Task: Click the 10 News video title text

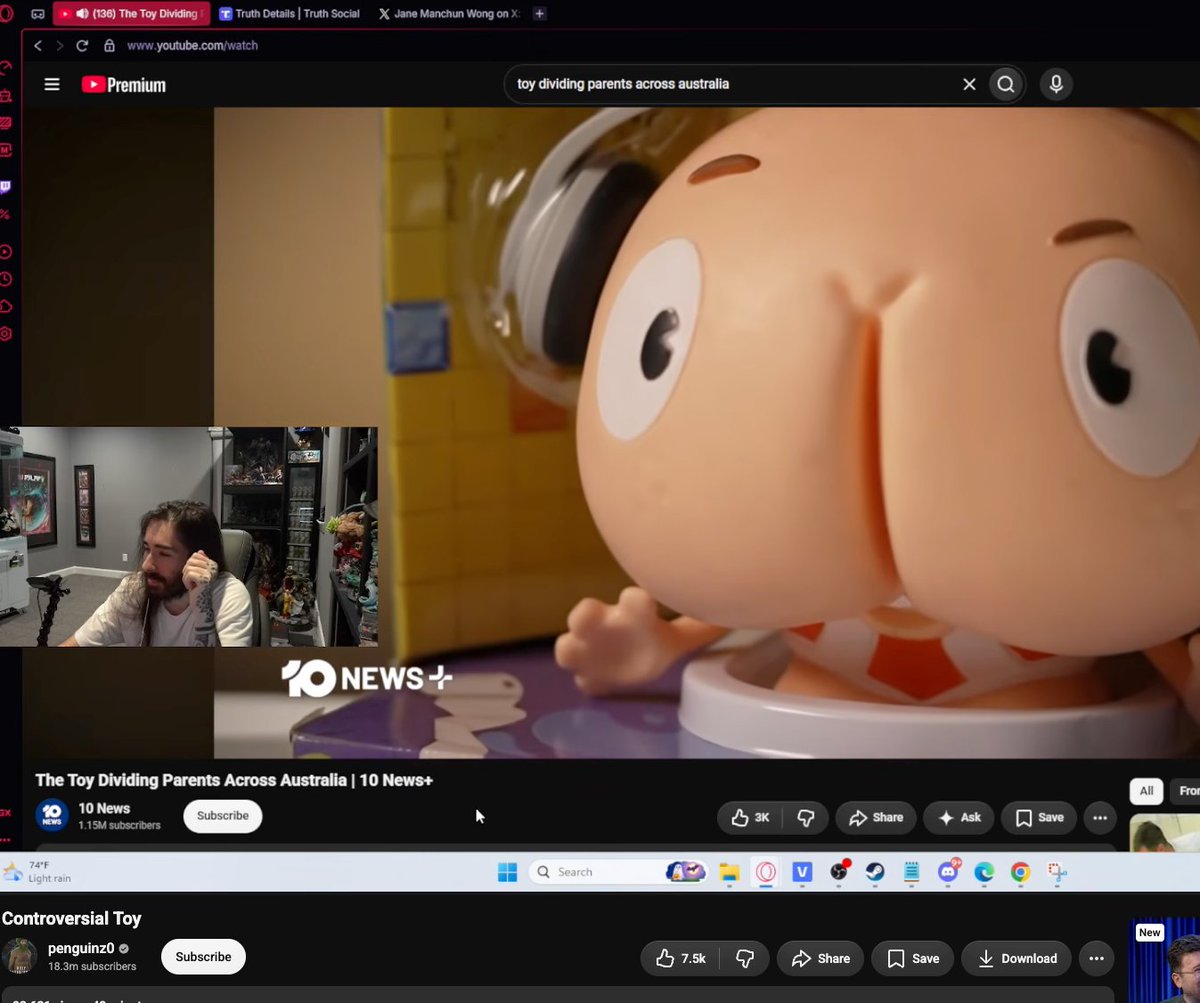Action: 234,780
